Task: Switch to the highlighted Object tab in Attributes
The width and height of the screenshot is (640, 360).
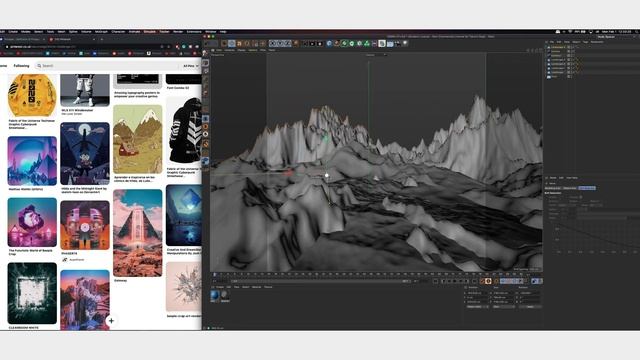Action: [x=587, y=188]
